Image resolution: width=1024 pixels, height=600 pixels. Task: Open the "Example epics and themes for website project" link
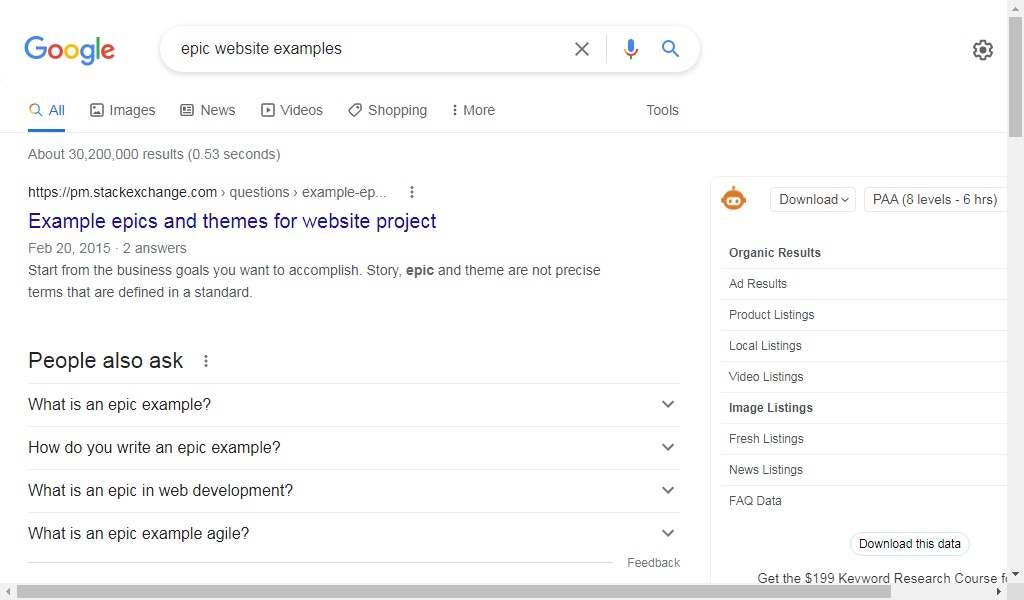pyautogui.click(x=232, y=221)
